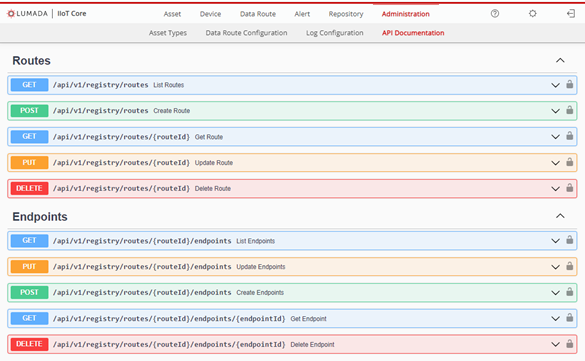Click lock icon on List Routes row
The width and height of the screenshot is (585, 361).
[569, 84]
